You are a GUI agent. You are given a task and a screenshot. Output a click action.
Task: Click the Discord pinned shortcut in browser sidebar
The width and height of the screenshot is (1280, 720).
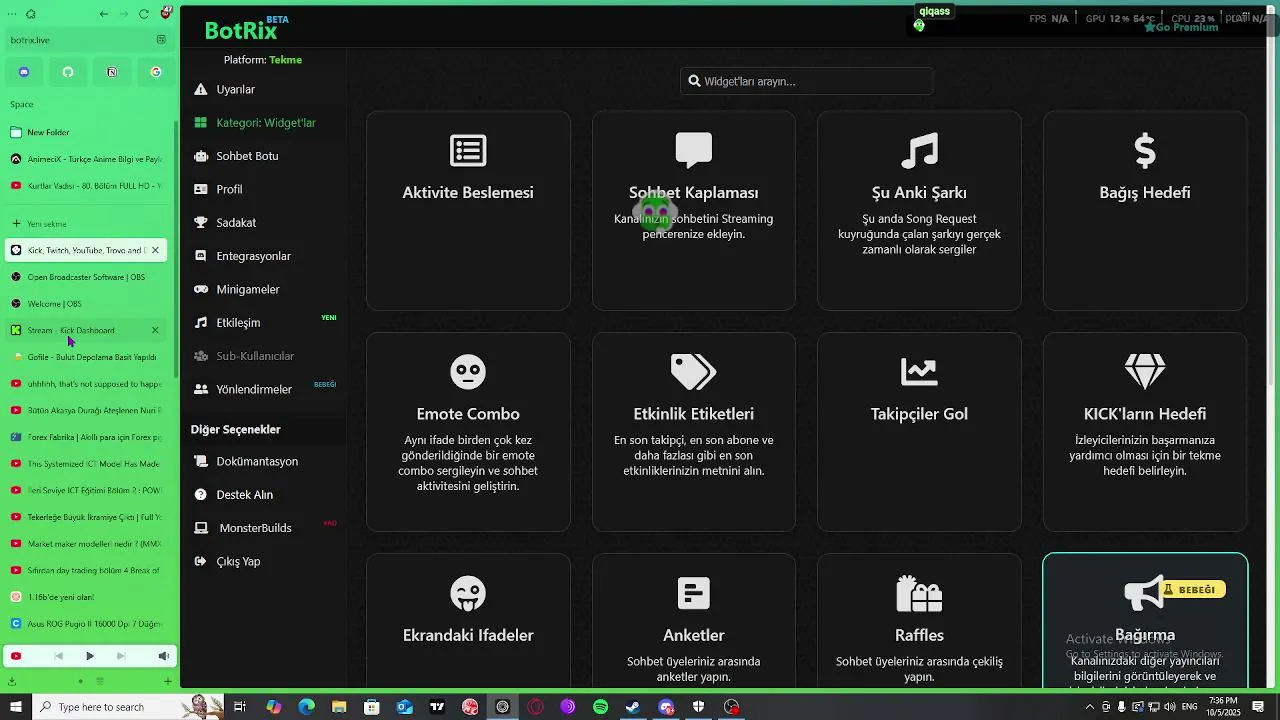click(x=24, y=72)
